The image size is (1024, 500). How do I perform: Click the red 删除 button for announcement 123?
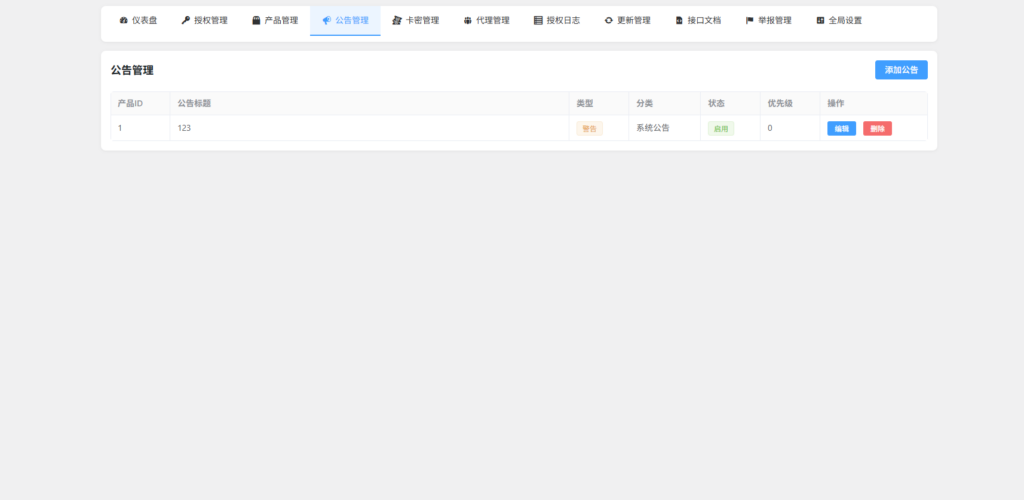point(877,128)
